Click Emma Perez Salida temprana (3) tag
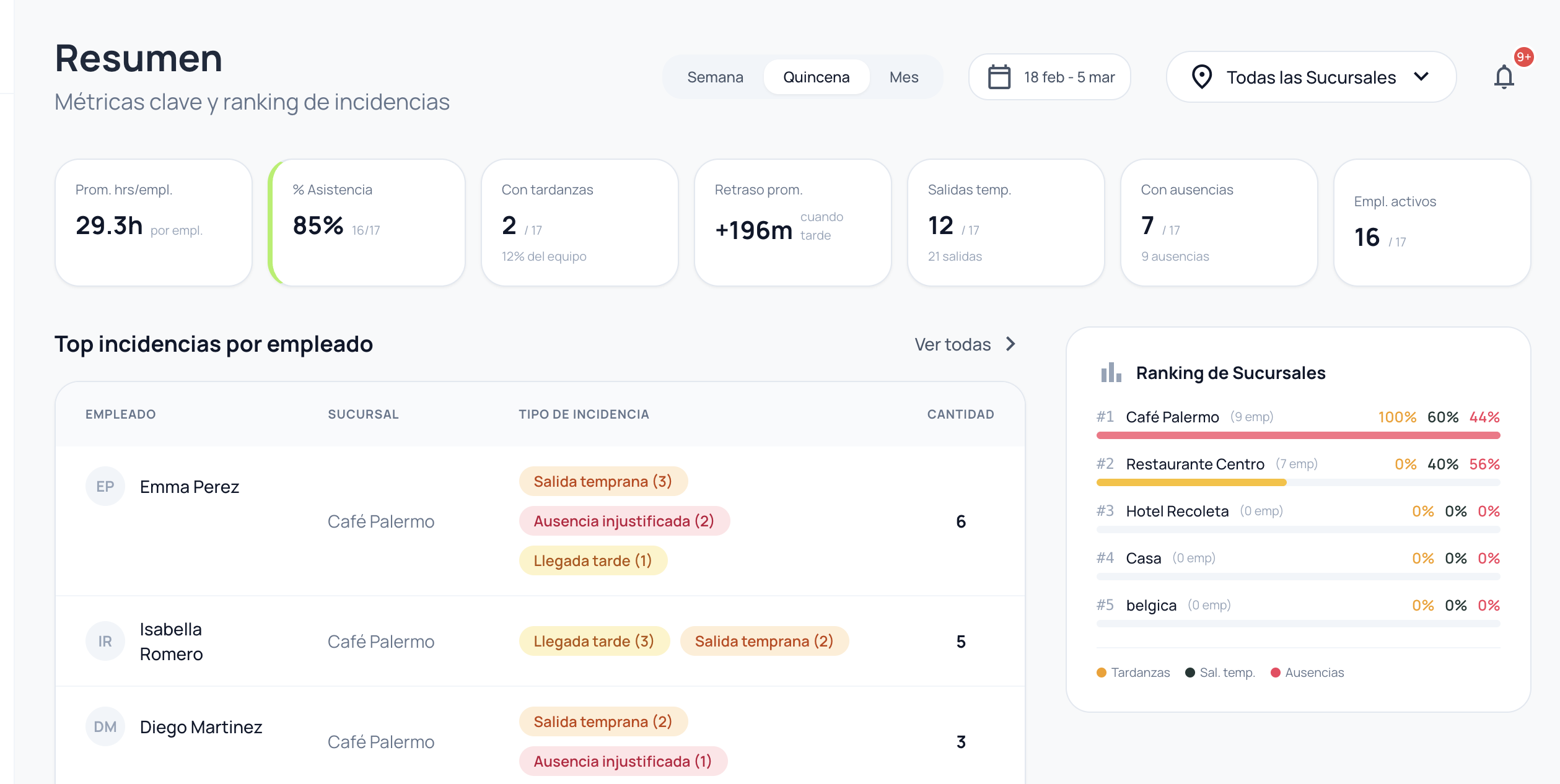Screen dimensions: 1560x784 tap(603, 481)
